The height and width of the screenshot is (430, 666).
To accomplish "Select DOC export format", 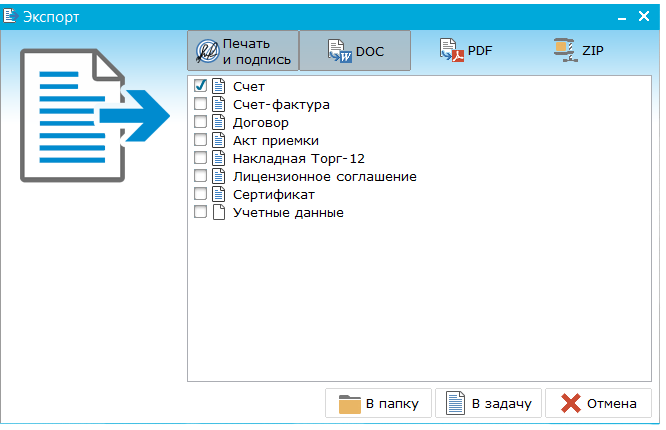I will point(355,51).
